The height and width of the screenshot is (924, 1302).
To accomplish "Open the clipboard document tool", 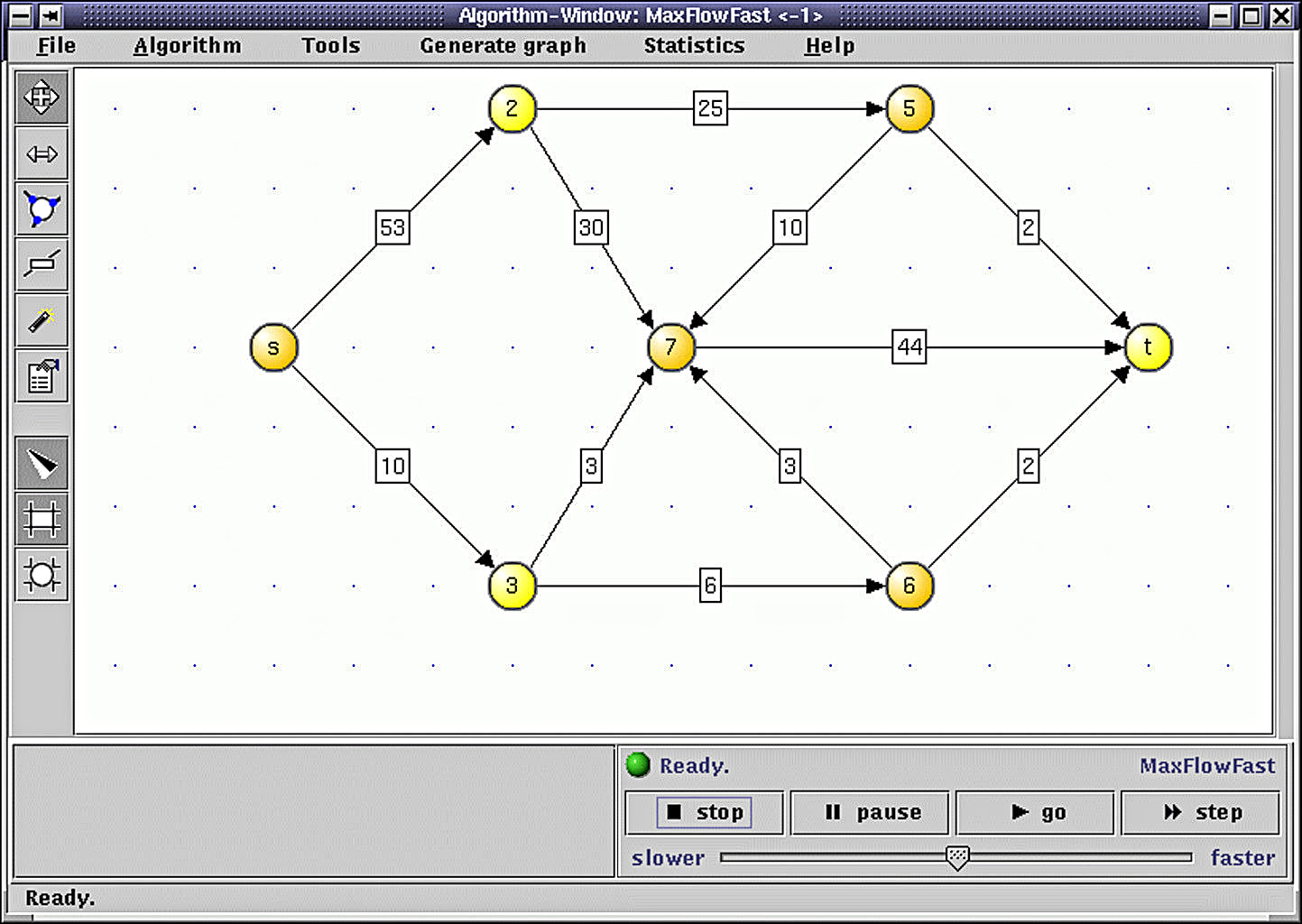I will click(x=42, y=377).
